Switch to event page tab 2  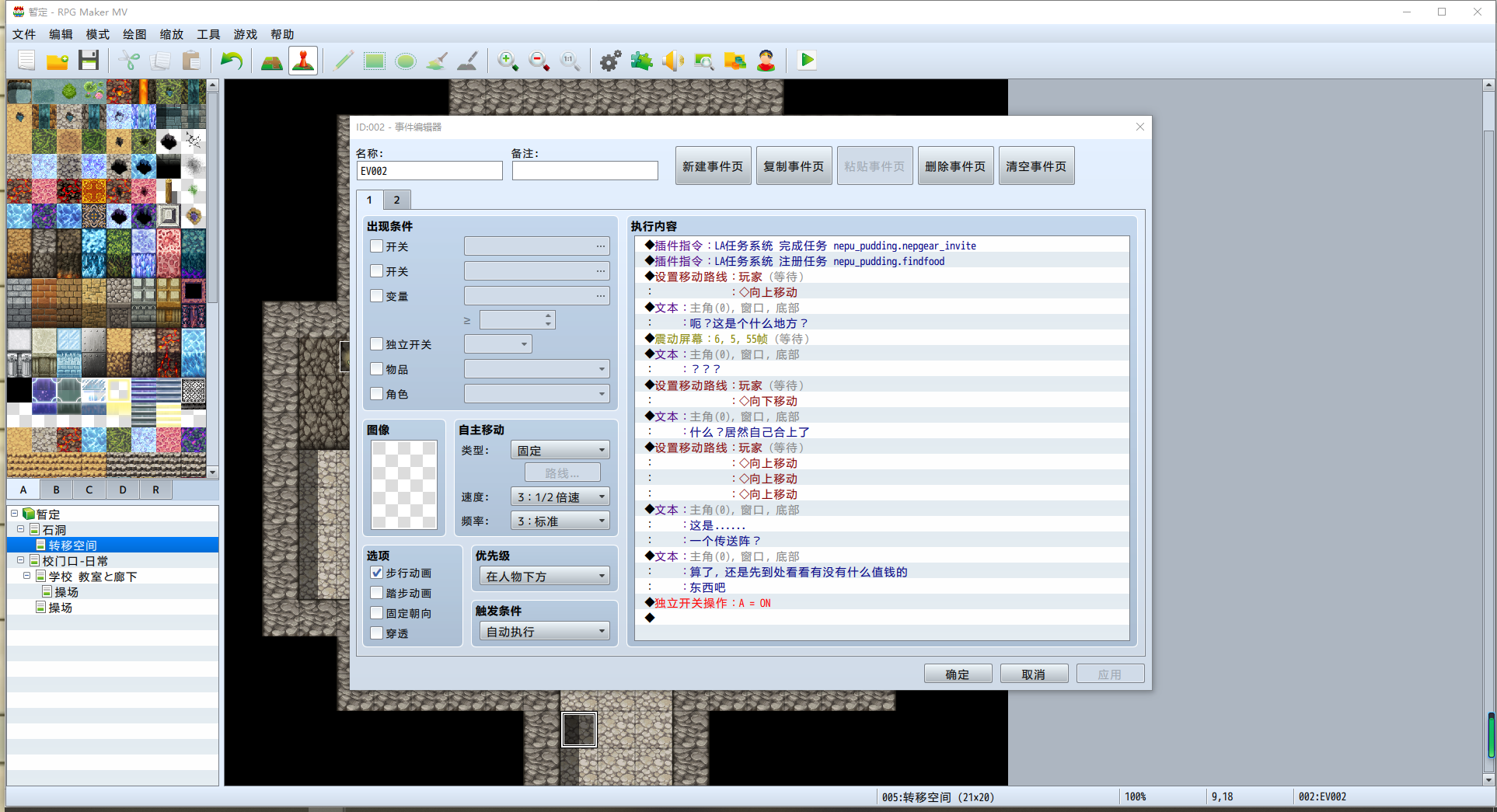tap(396, 200)
